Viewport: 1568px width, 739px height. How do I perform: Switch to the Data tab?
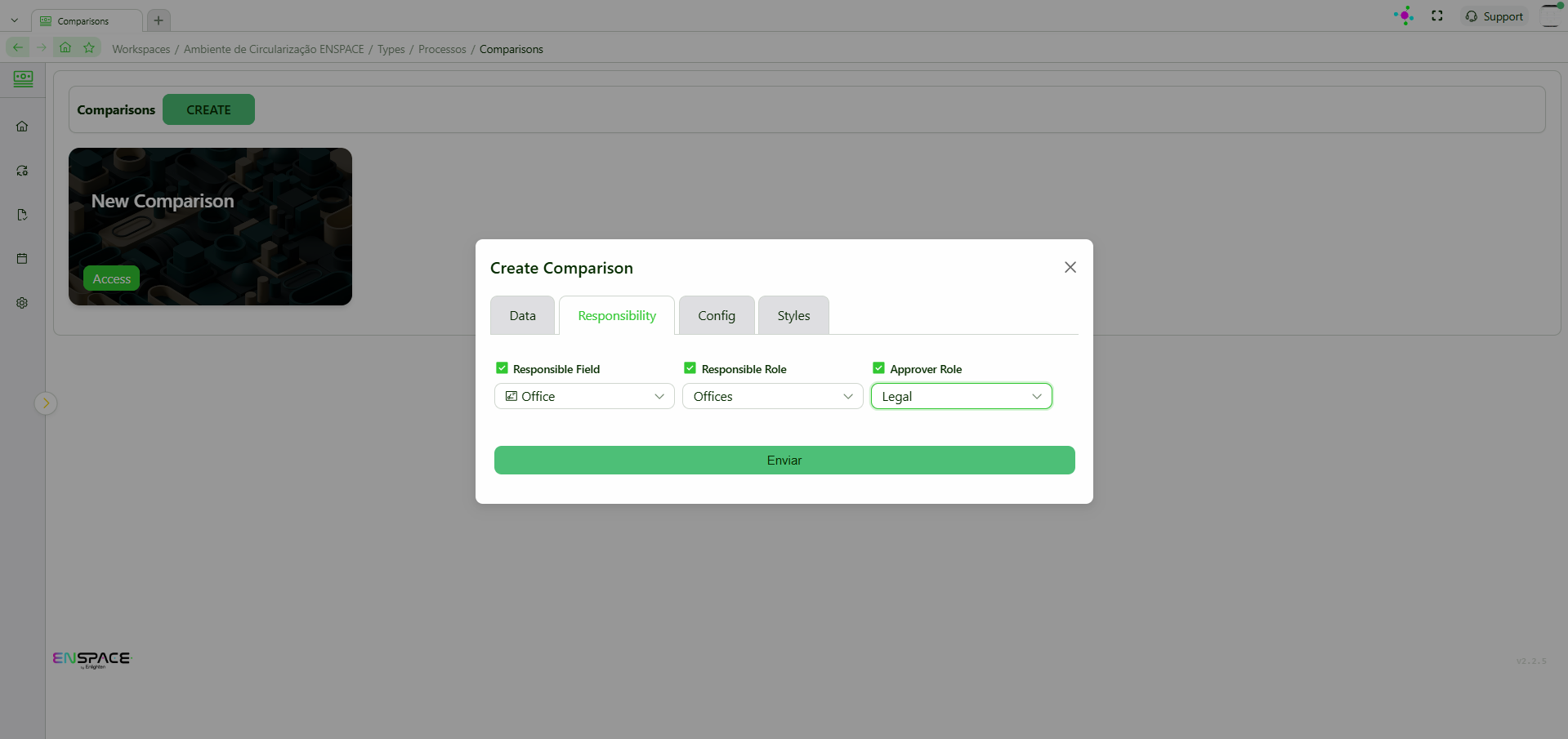523,315
